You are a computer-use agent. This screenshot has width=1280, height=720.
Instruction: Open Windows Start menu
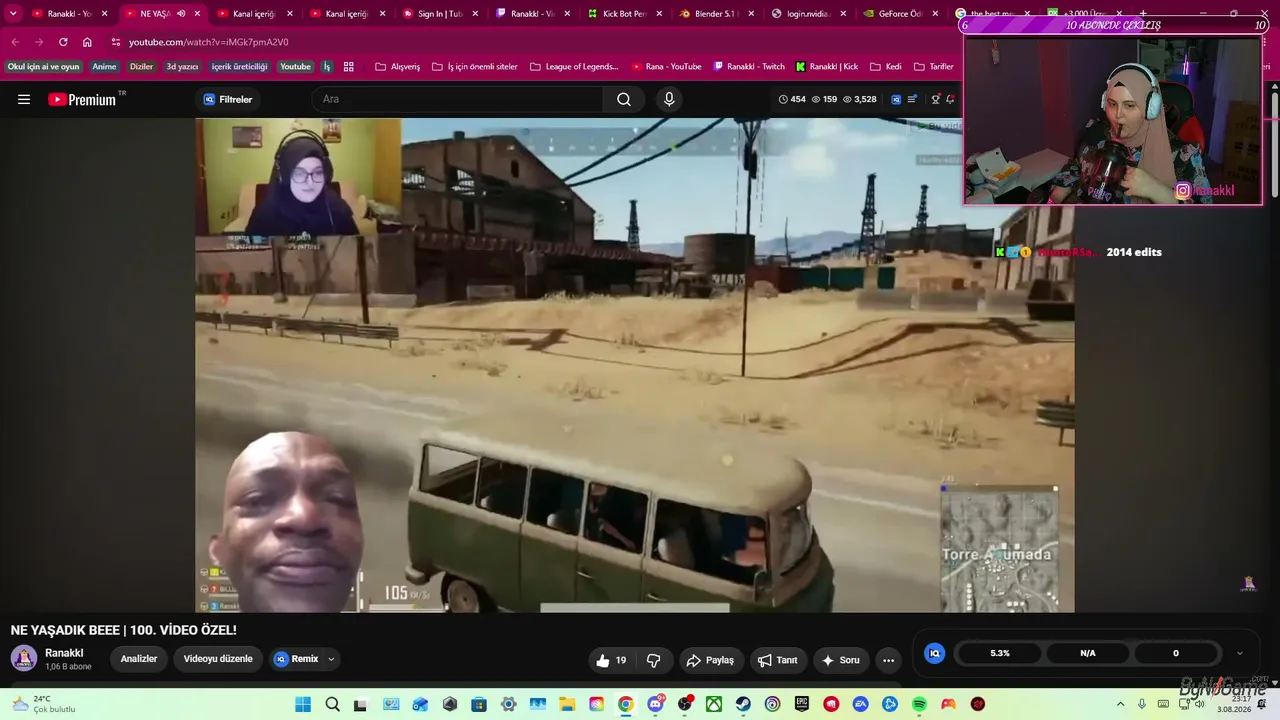[x=303, y=704]
